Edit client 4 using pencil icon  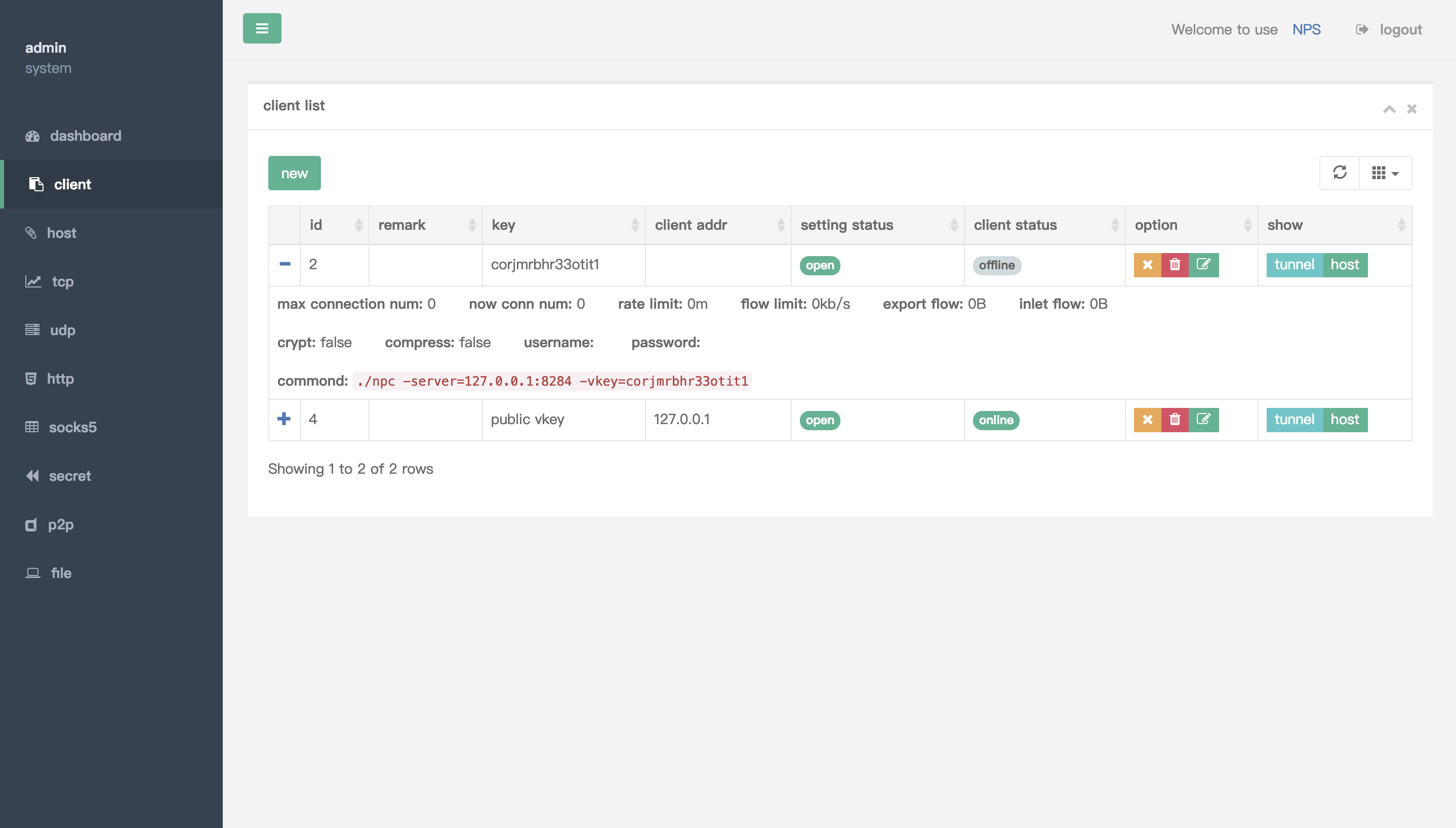[1203, 420]
